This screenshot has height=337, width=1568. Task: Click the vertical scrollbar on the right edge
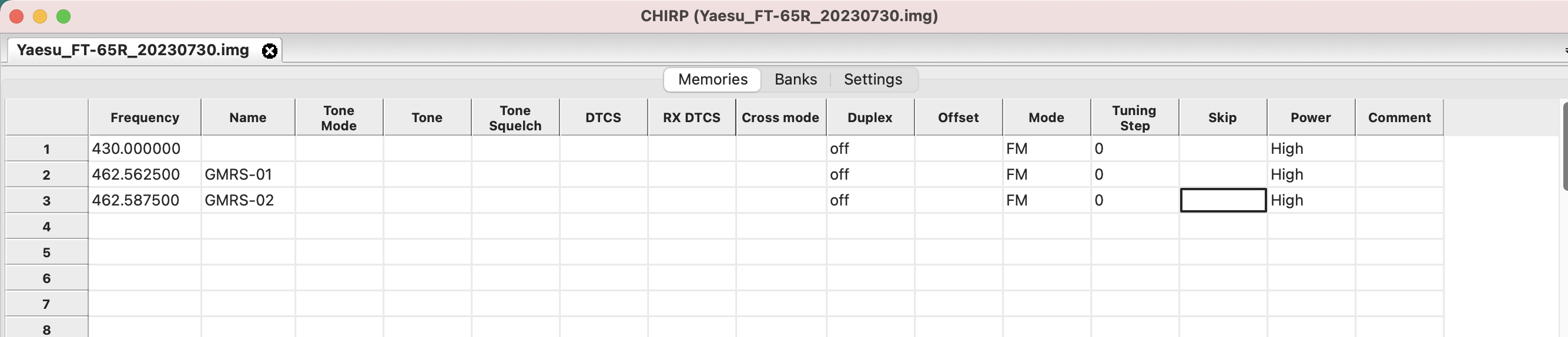[1564, 146]
